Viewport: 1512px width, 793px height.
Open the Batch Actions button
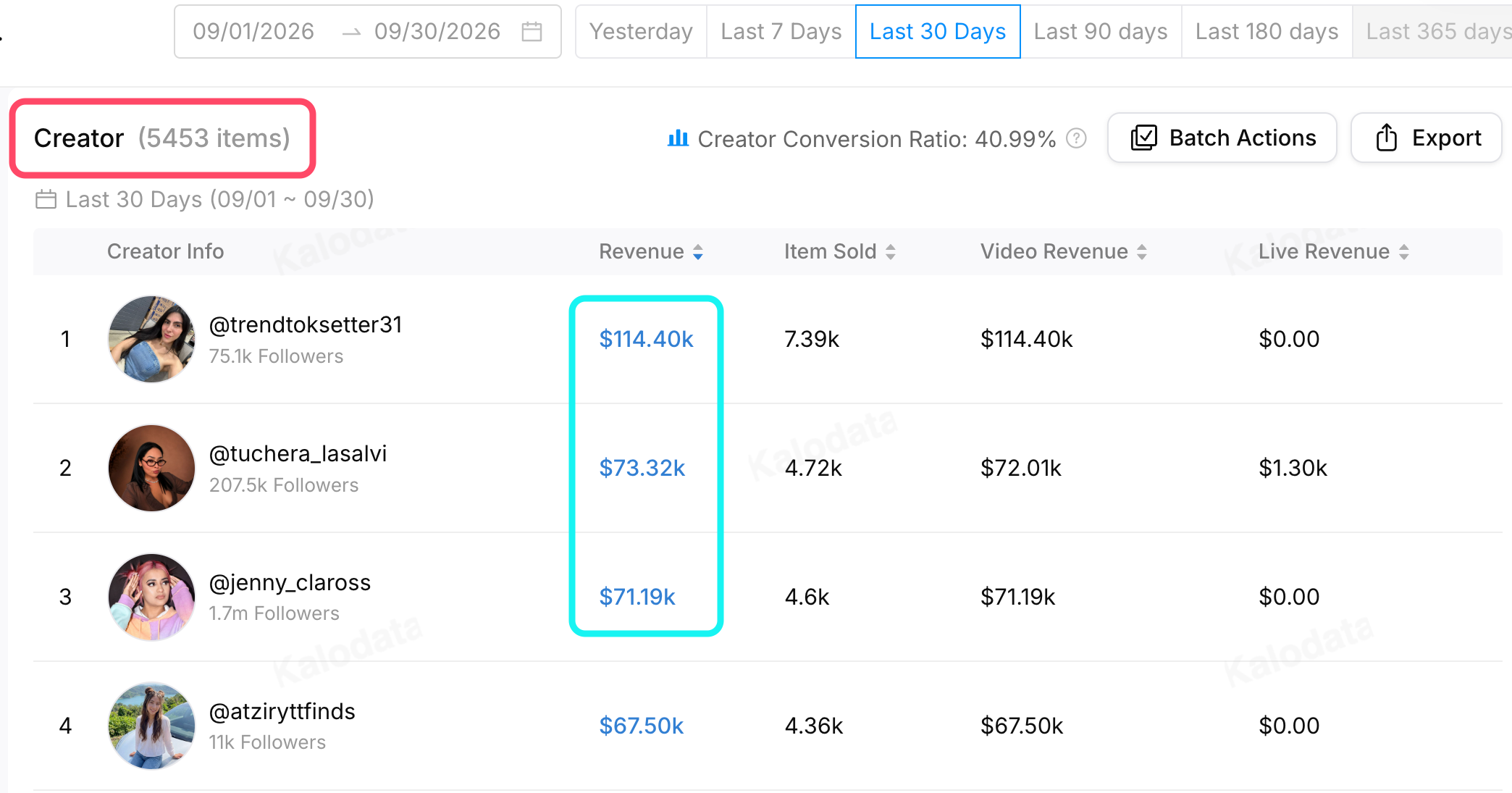tap(1222, 138)
